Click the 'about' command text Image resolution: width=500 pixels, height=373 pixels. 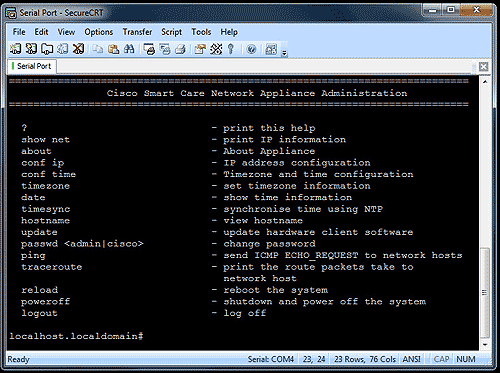click(x=36, y=151)
